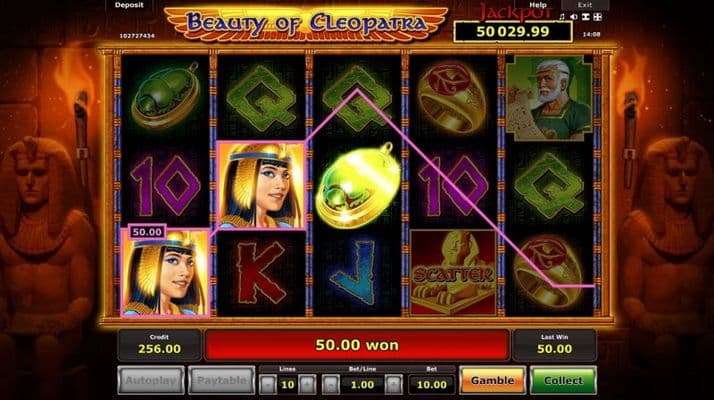Toggle the widescreen display icon
This screenshot has width=714, height=400.
(586, 17)
